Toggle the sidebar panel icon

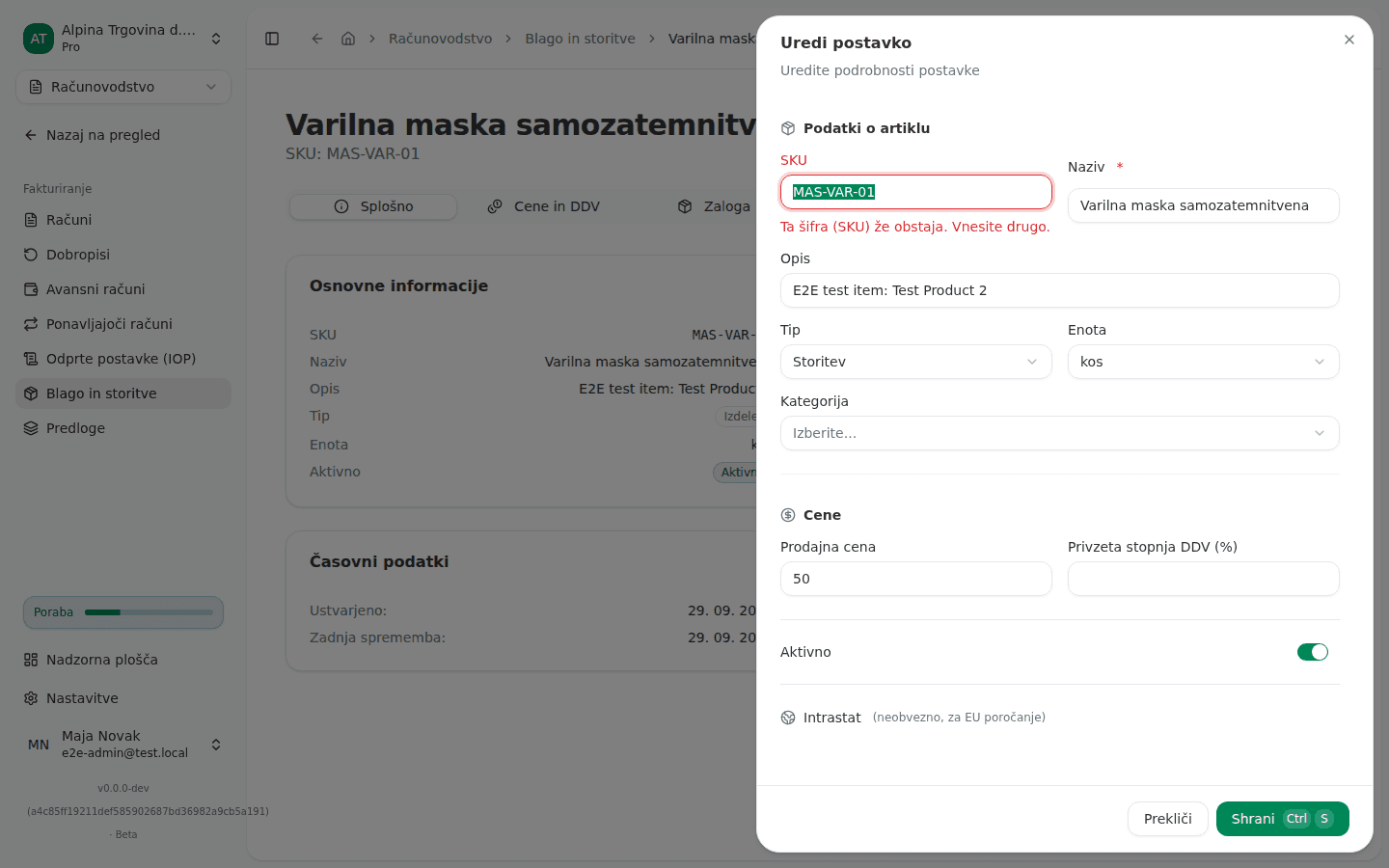[x=272, y=39]
